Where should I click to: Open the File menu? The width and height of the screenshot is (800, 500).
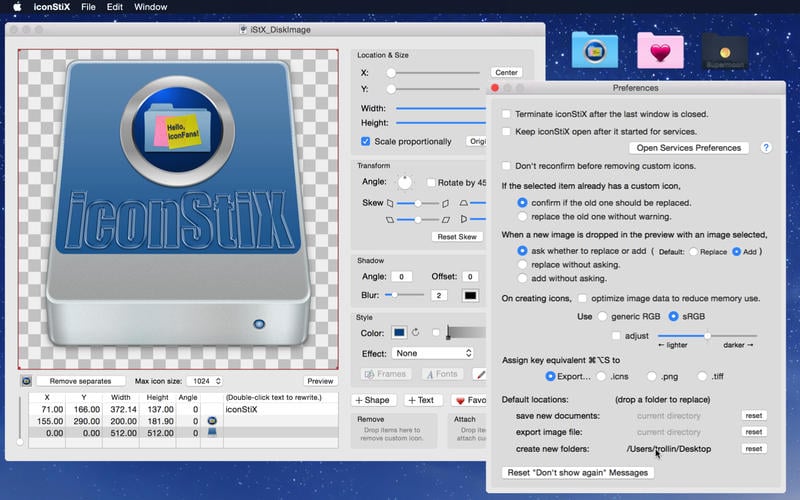[88, 7]
